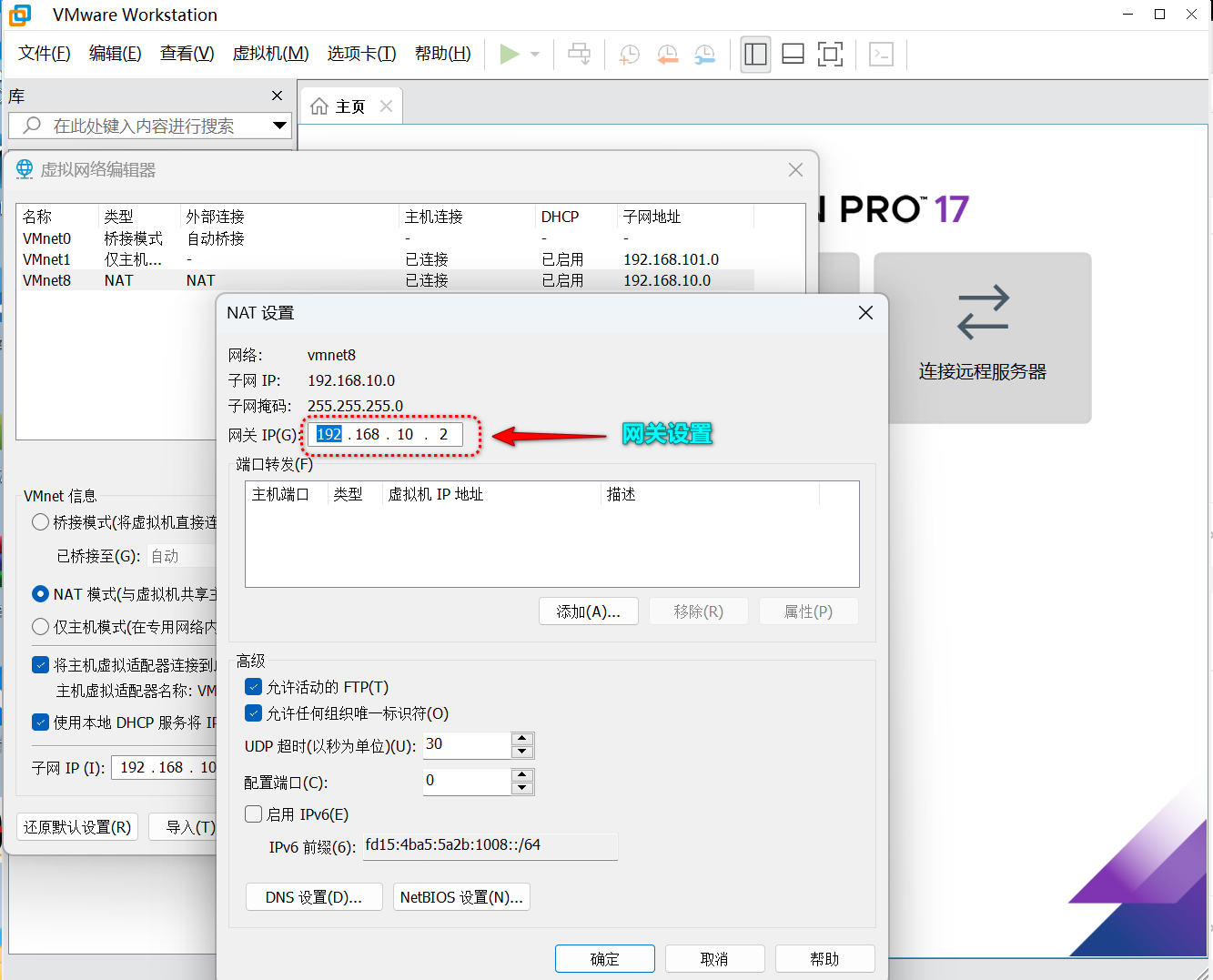
Task: Click the 配置端口(C) input field
Action: (x=468, y=782)
